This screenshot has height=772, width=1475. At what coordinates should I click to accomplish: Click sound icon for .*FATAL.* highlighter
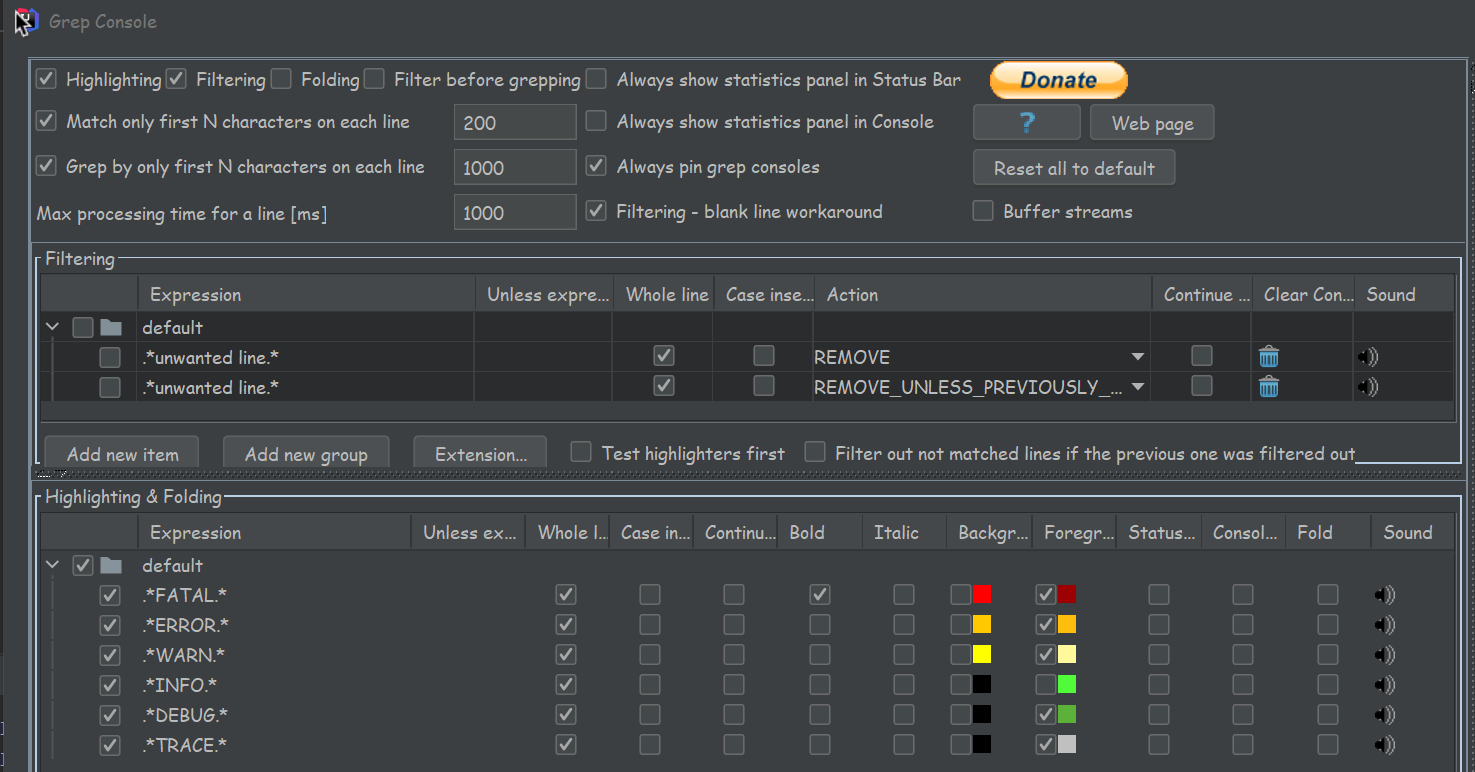tap(1384, 595)
